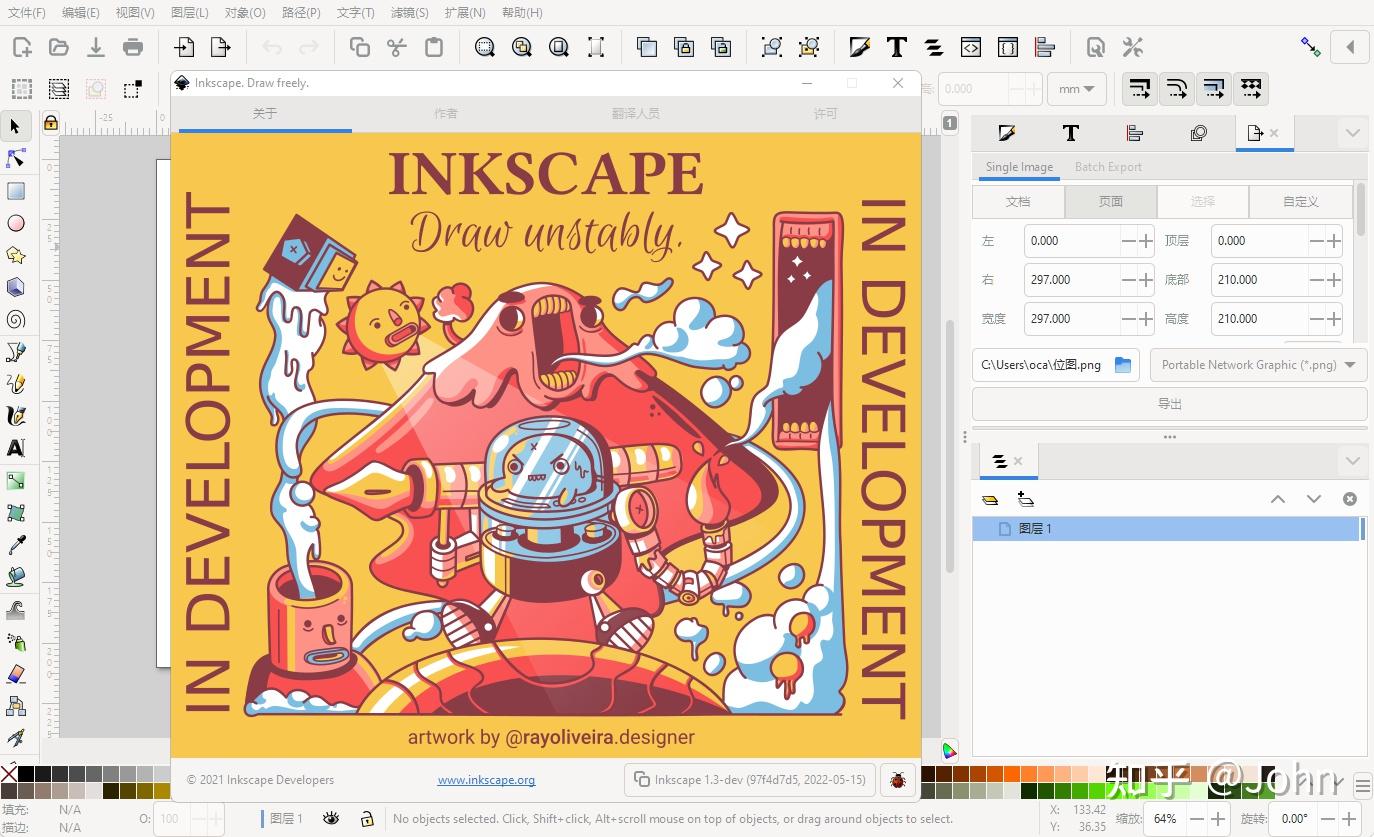Click the no-paint X swatch
Image resolution: width=1374 pixels, height=837 pixels.
[9, 774]
